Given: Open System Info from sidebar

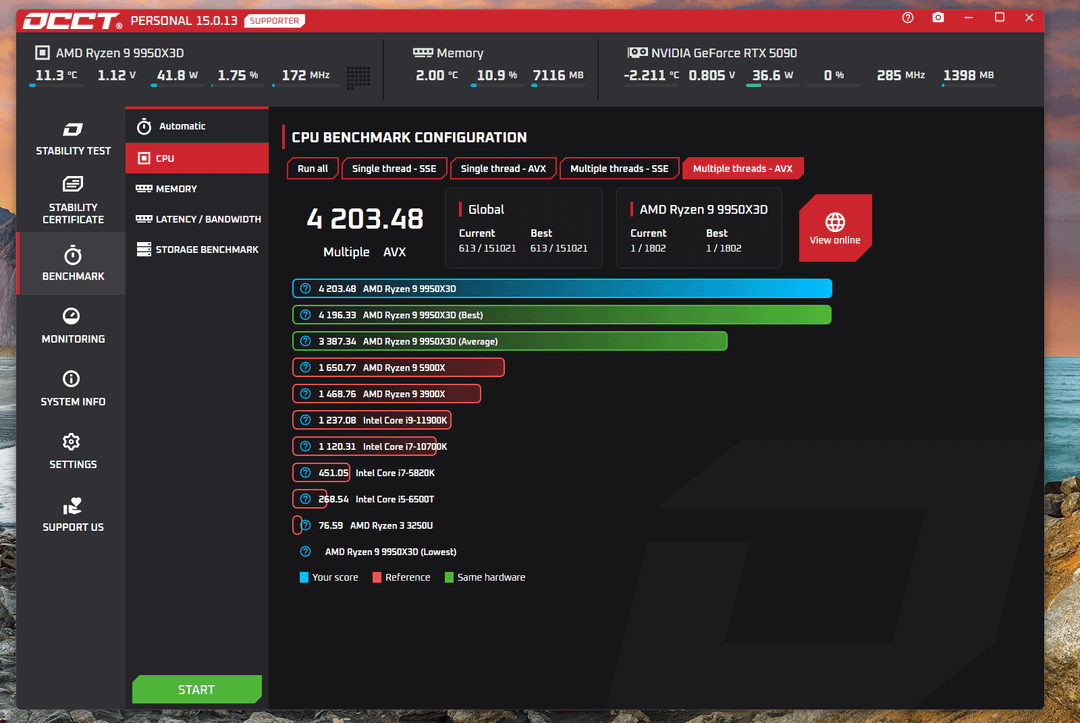Looking at the screenshot, I should pyautogui.click(x=73, y=389).
